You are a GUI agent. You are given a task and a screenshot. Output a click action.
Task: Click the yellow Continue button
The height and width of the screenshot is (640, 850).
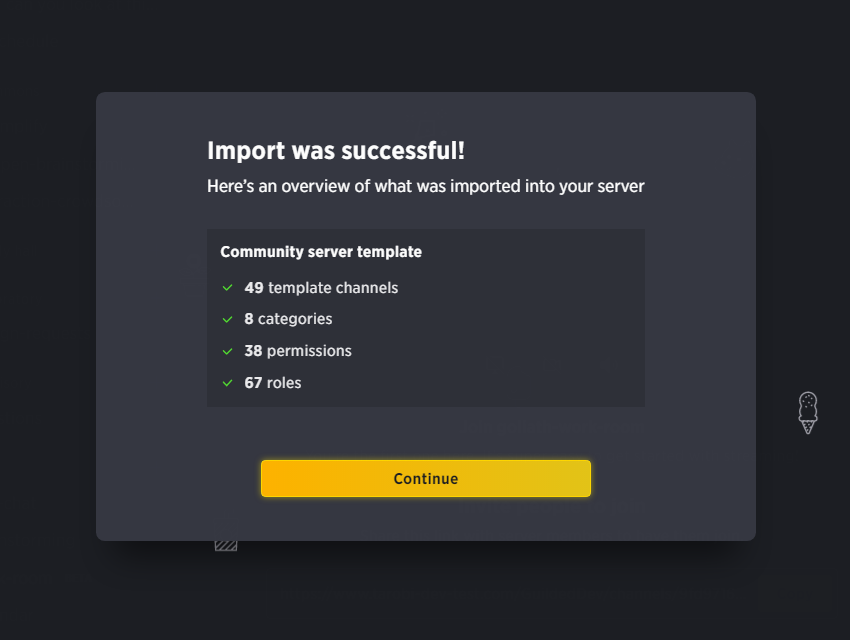click(x=426, y=479)
